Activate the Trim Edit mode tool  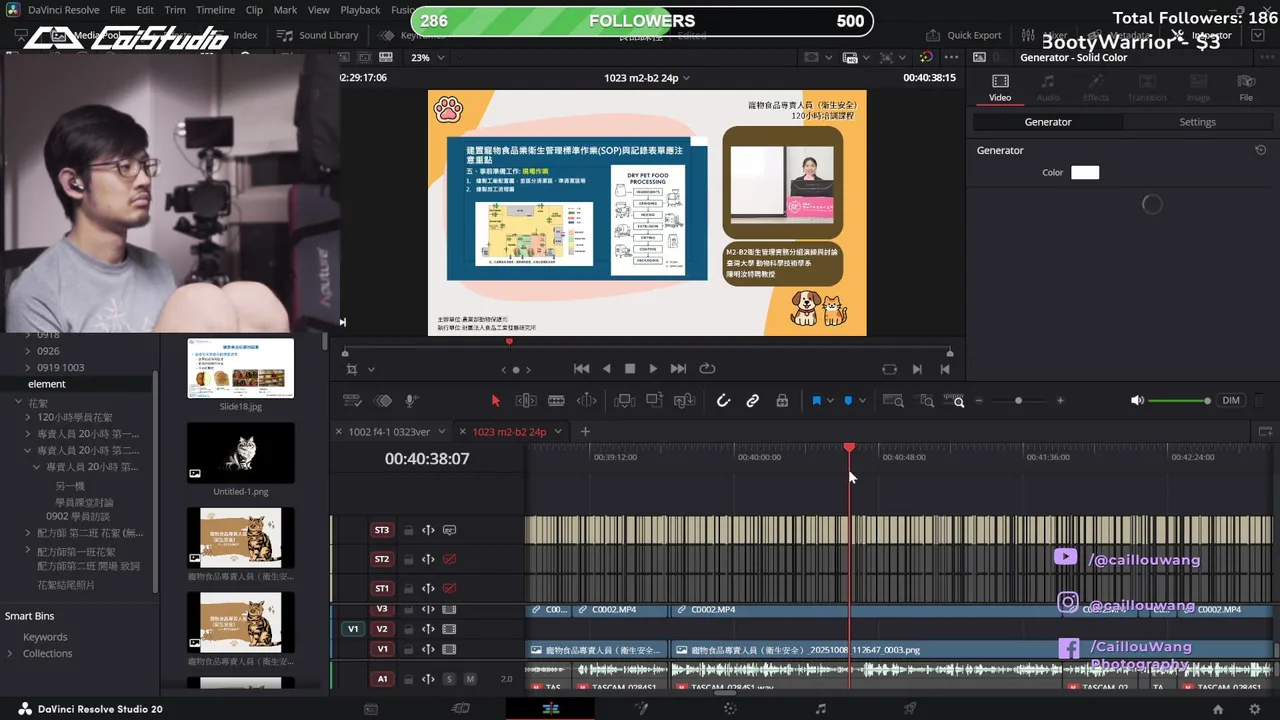pyautogui.click(x=526, y=401)
